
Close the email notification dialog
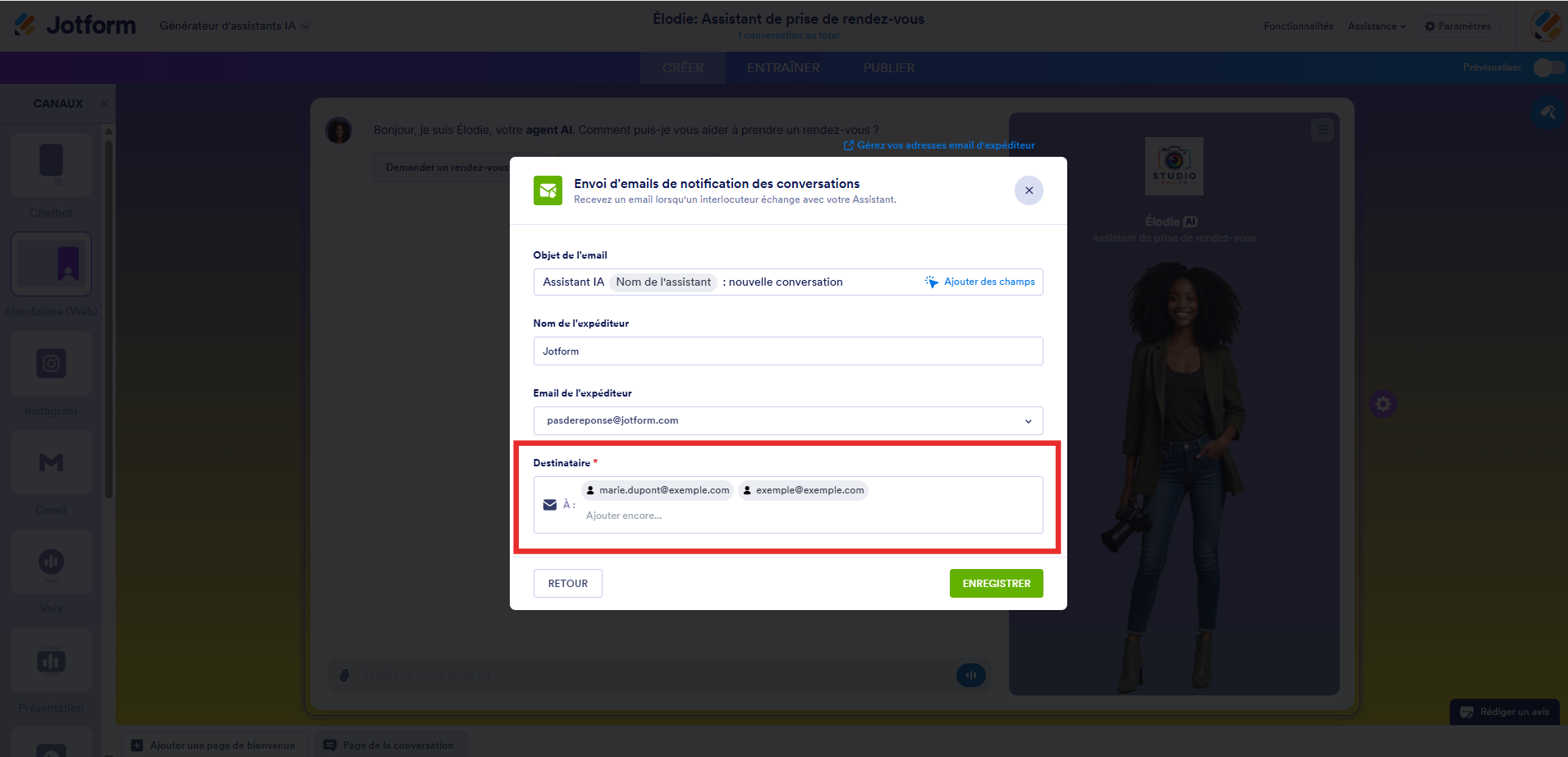pos(1029,190)
